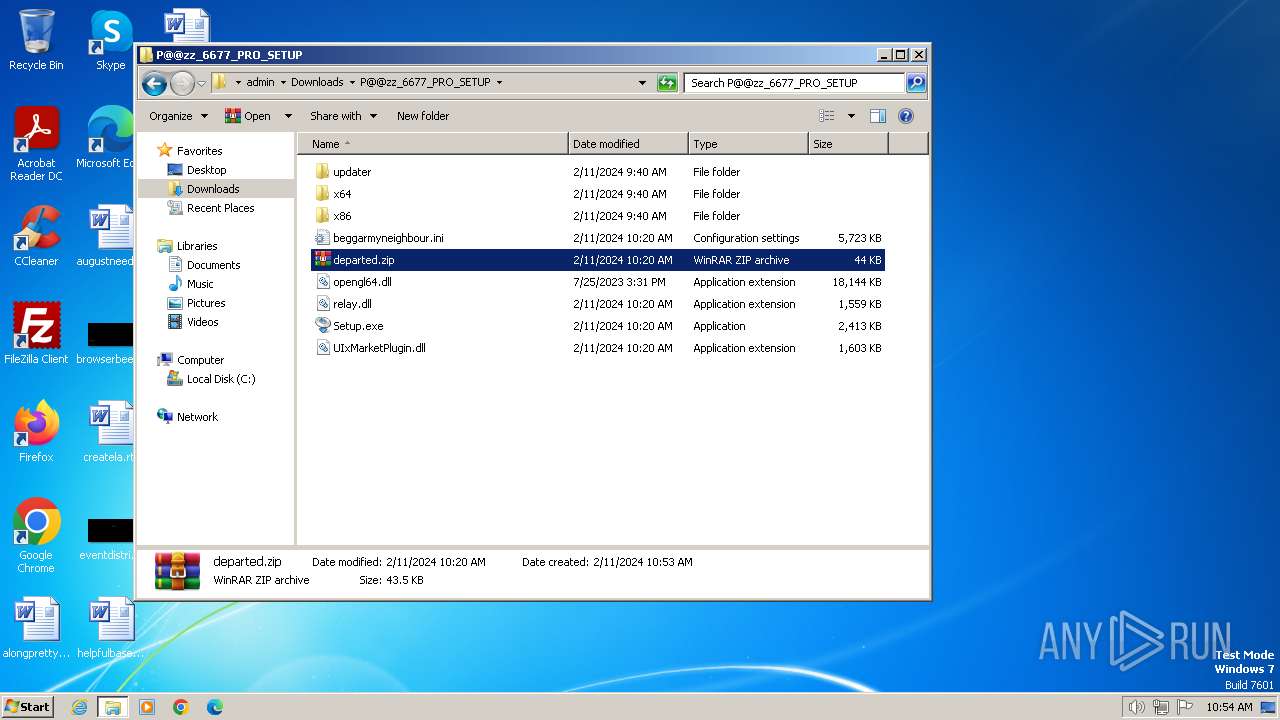Open Windows Media Player on taskbar
Screen dimensions: 1280x720
(146, 707)
